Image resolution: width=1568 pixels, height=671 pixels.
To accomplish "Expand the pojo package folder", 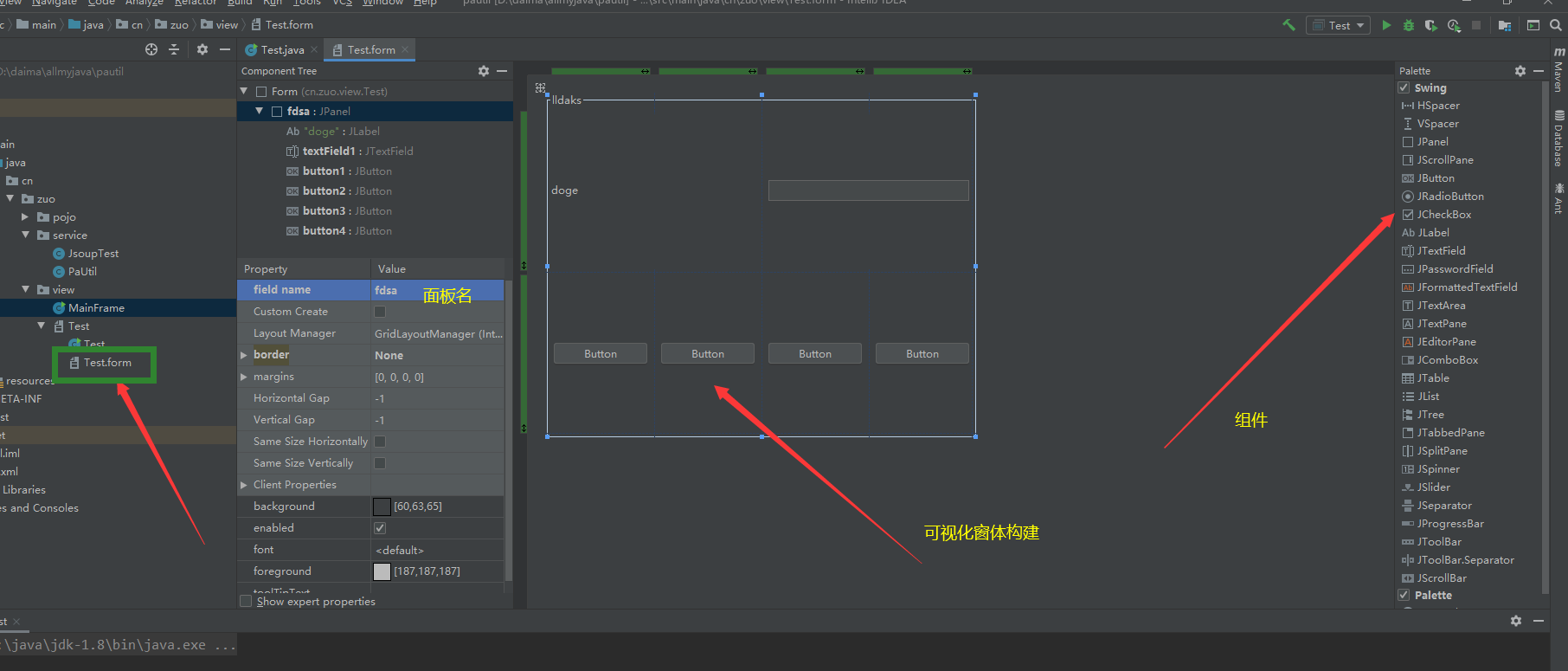I will tap(25, 217).
